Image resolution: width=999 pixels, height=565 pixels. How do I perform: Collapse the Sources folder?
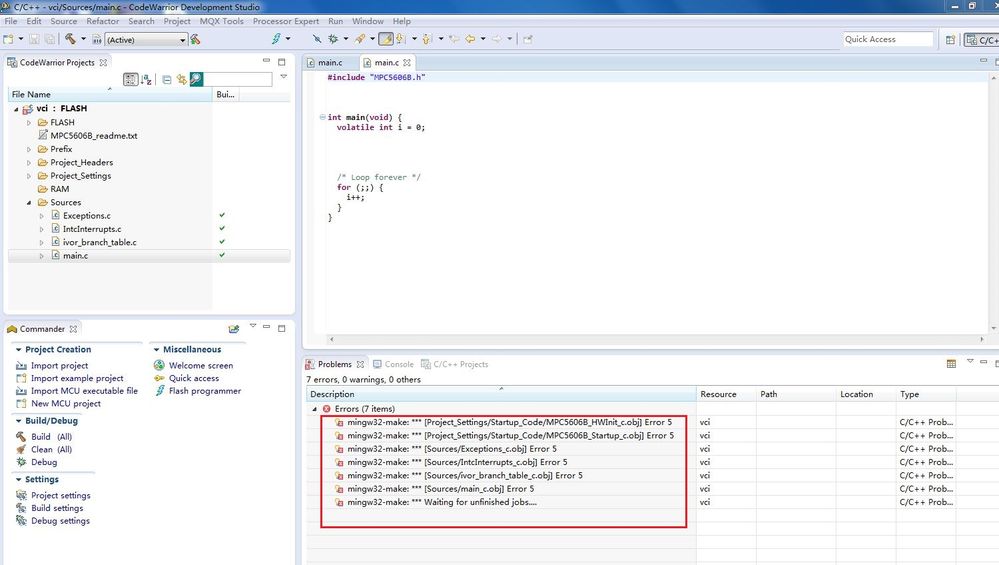(x=29, y=203)
